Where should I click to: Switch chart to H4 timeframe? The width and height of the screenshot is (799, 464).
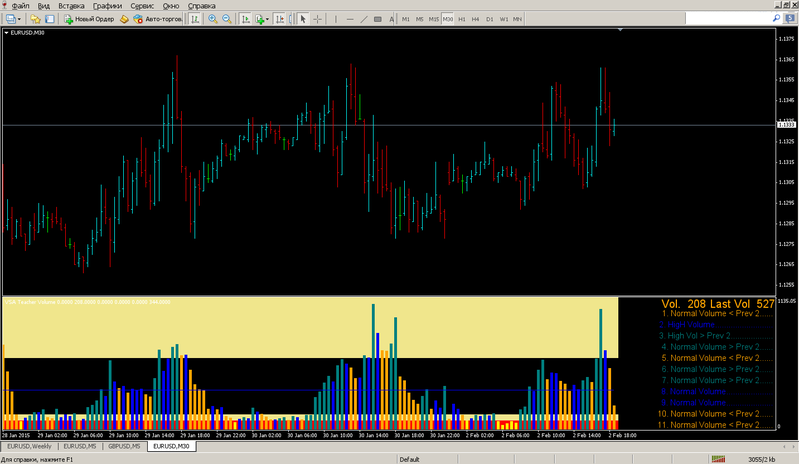pos(475,19)
